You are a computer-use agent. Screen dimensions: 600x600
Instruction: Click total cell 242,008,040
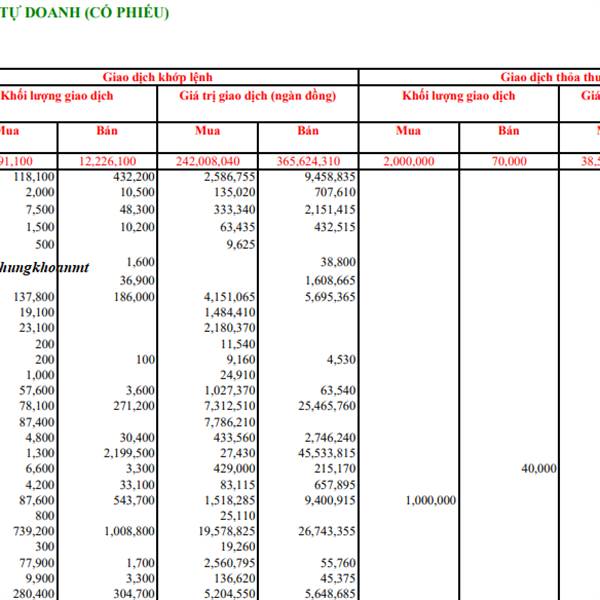pyautogui.click(x=208, y=161)
